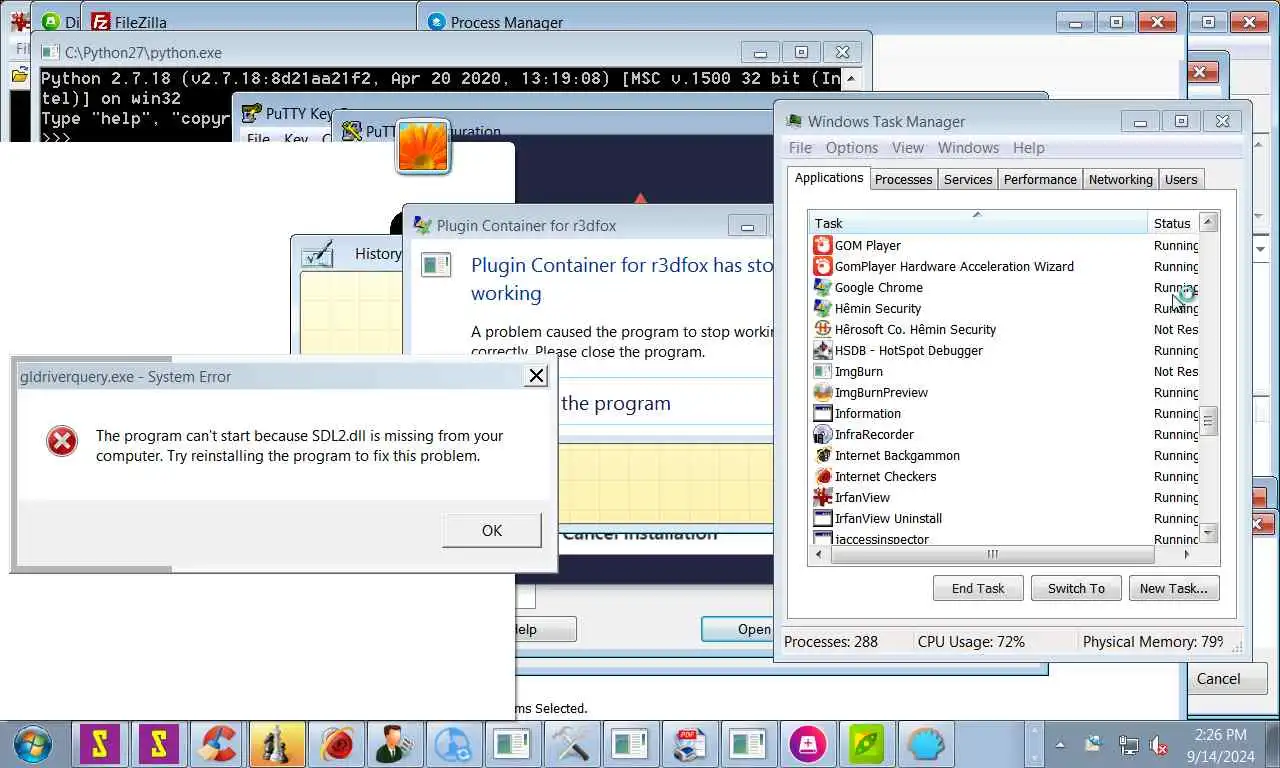The height and width of the screenshot is (768, 1280).
Task: Switch to the Performance tab
Action: 1040,180
